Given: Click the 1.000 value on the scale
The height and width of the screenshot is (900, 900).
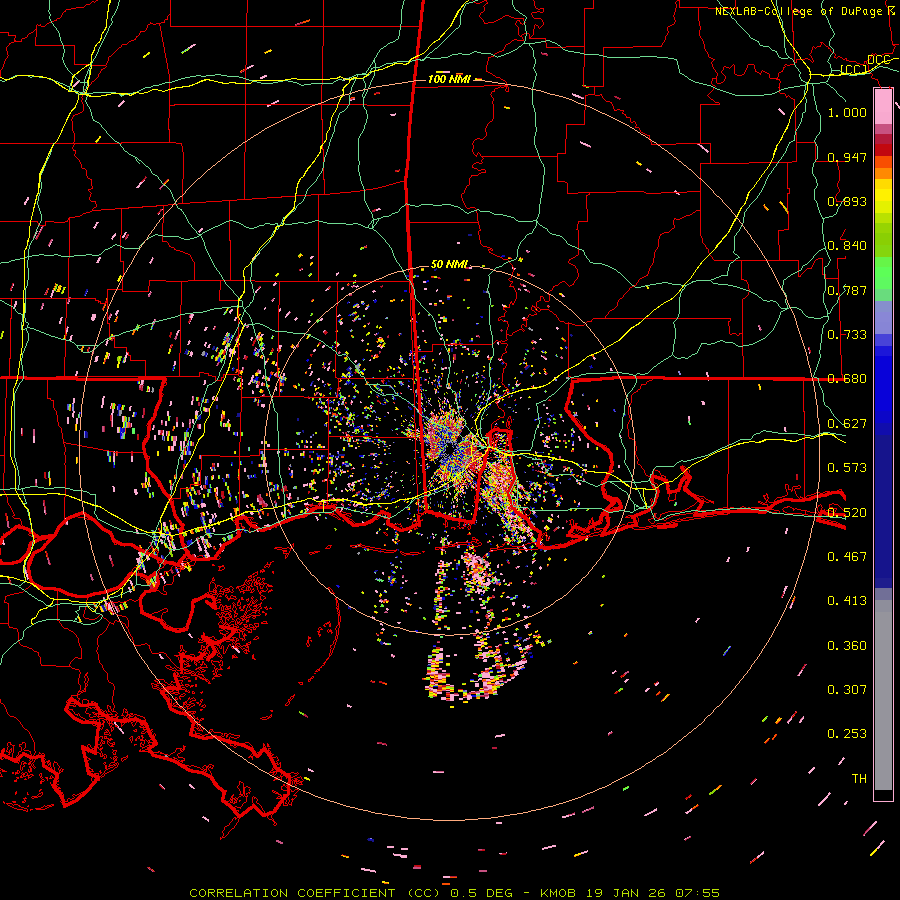Looking at the screenshot, I should point(847,112).
